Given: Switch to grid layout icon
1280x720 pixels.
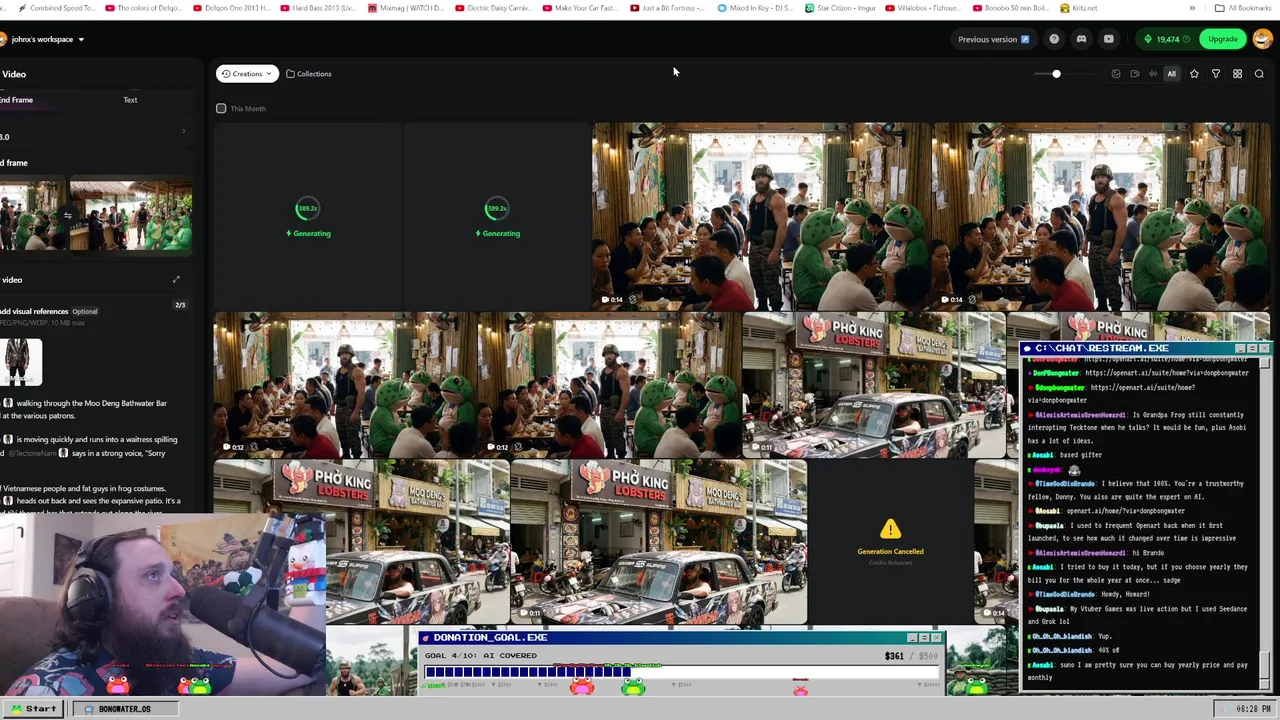Looking at the screenshot, I should pos(1237,74).
